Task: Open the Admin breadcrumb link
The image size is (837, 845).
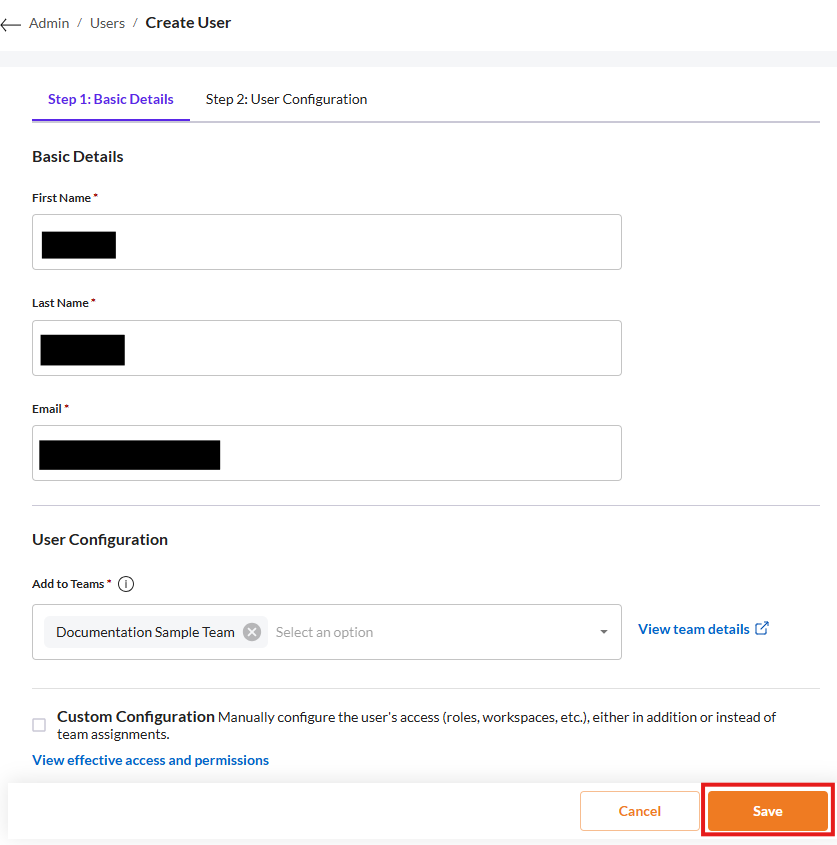Action: coord(49,23)
